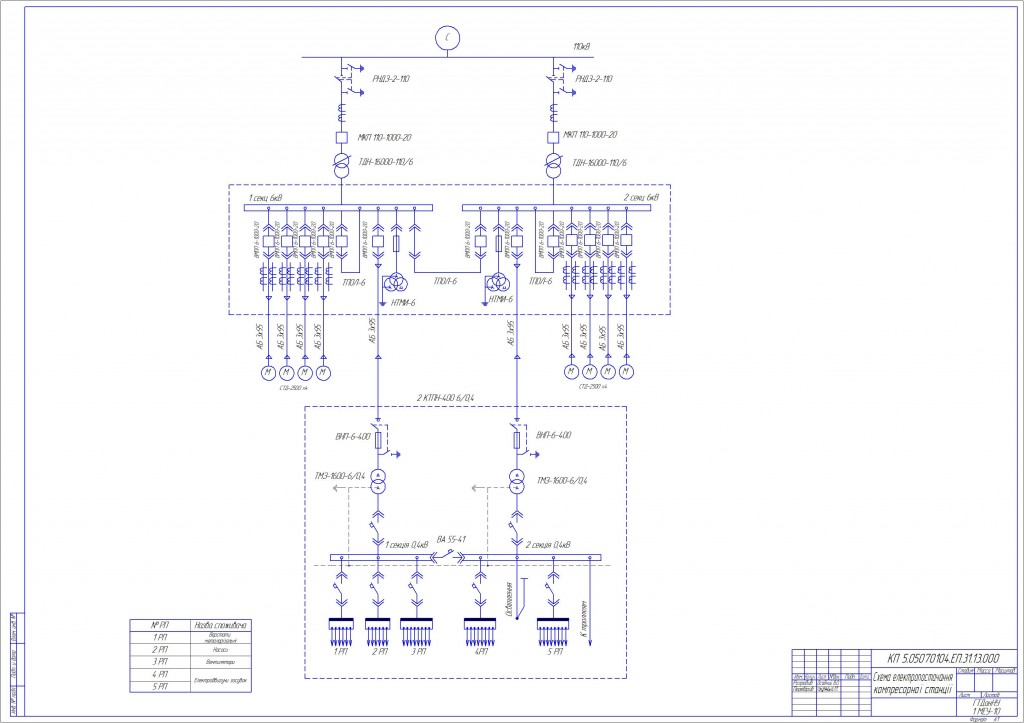Select the '1 секция 0,4кВ' bus label
The width and height of the screenshot is (1024, 723).
407,544
